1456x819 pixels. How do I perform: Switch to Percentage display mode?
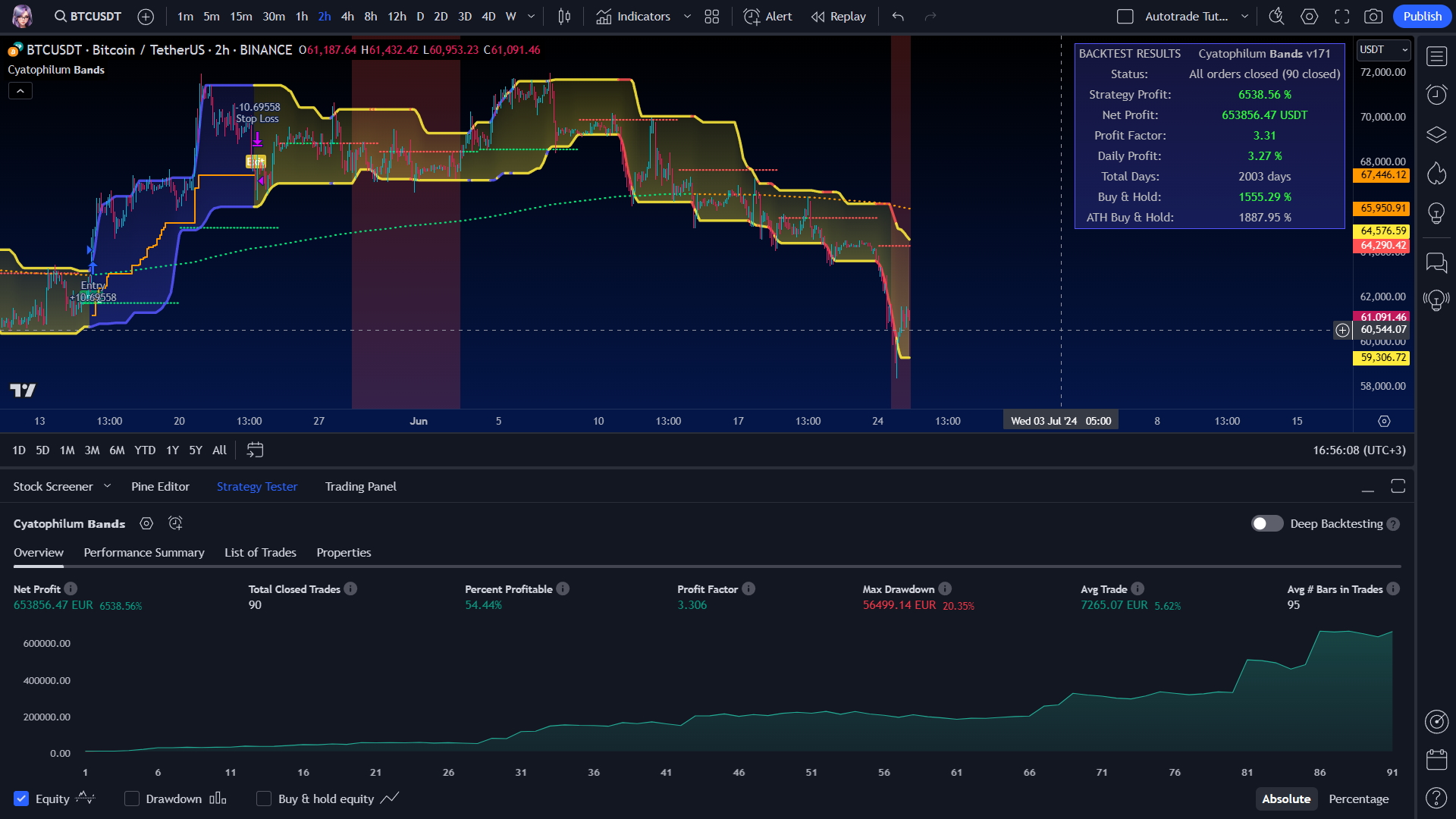[1358, 799]
